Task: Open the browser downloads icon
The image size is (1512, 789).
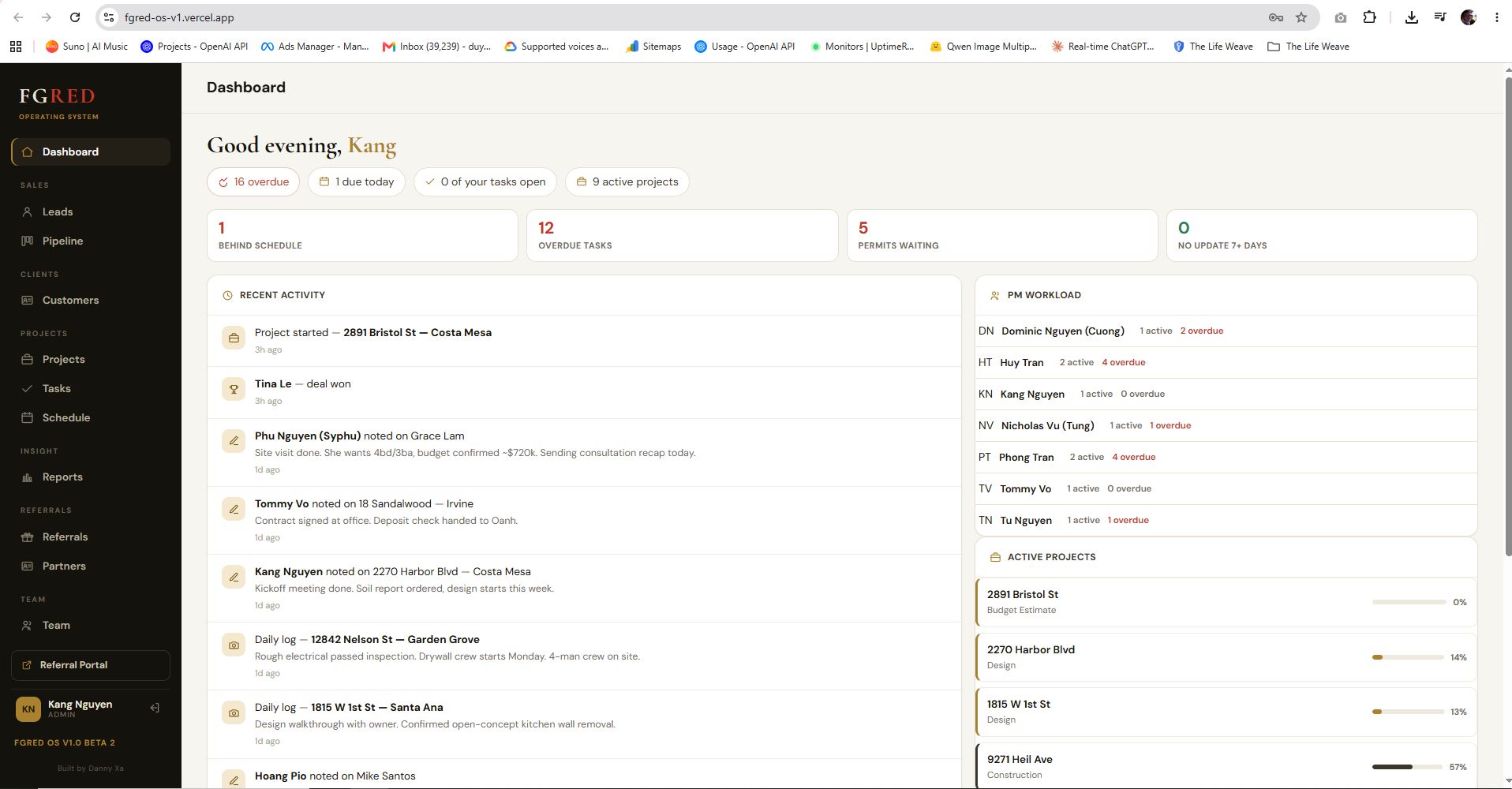Action: 1411,17
